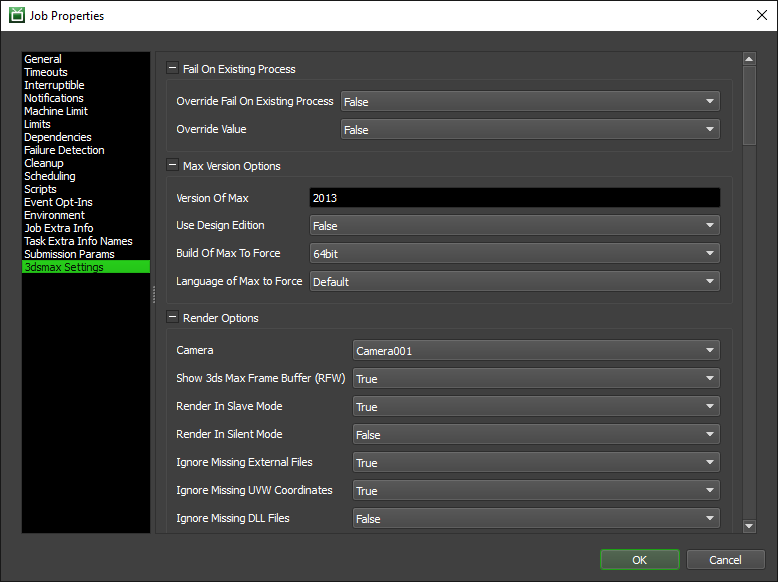Open Ignore Missing DLL Files dropdown
This screenshot has width=778, height=582.
pos(536,519)
